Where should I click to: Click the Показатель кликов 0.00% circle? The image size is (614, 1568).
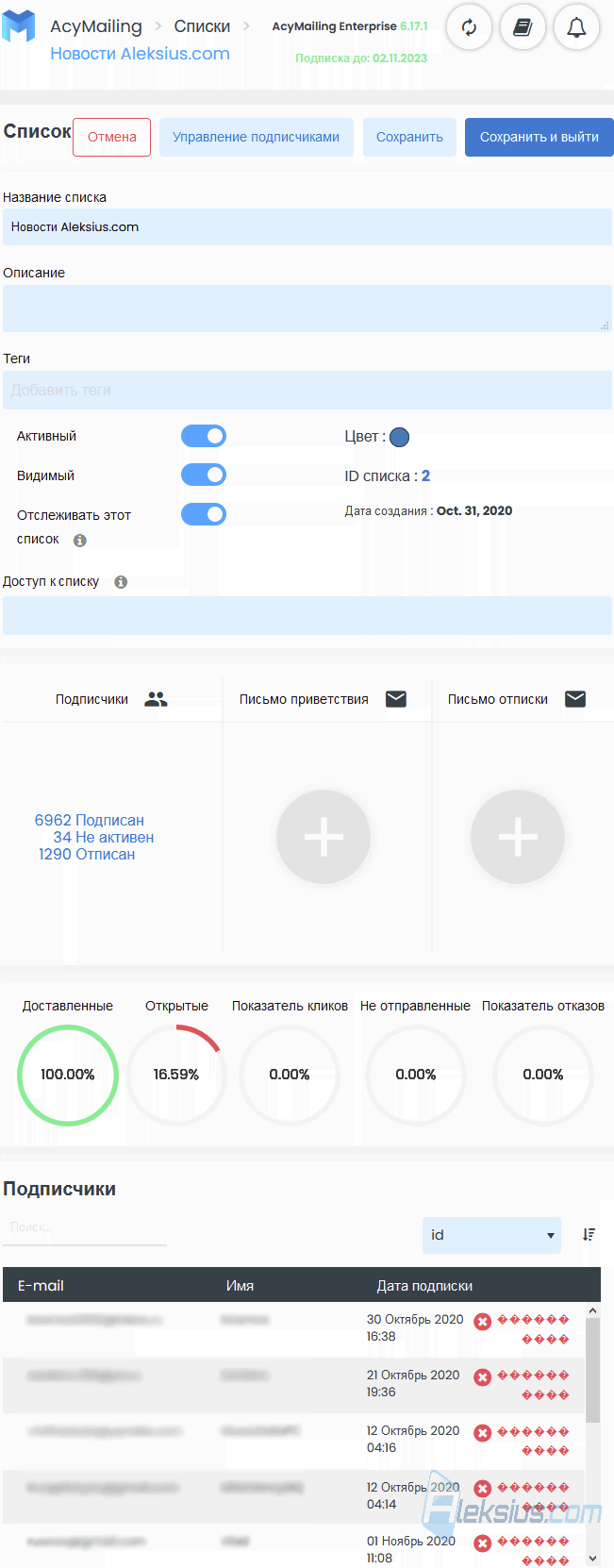[290, 1075]
